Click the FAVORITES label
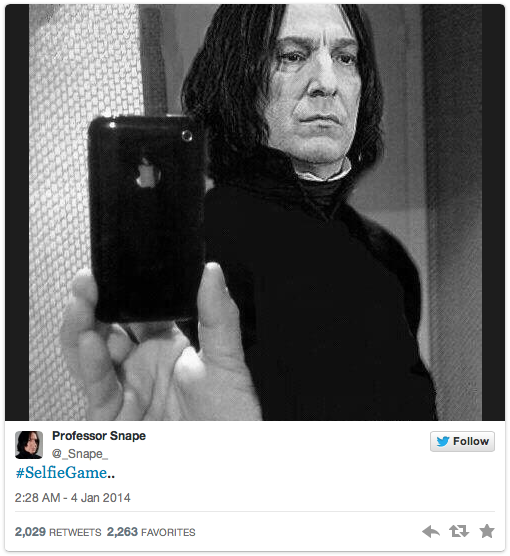This screenshot has width=510, height=556. [x=168, y=532]
